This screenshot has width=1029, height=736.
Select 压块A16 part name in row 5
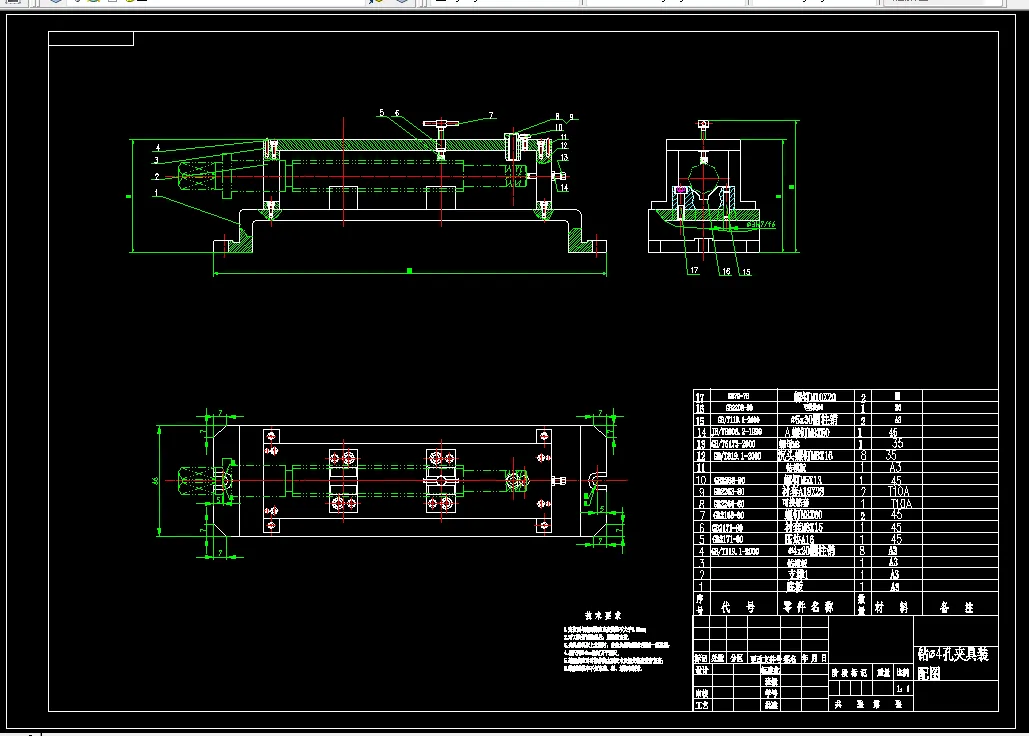[799, 539]
